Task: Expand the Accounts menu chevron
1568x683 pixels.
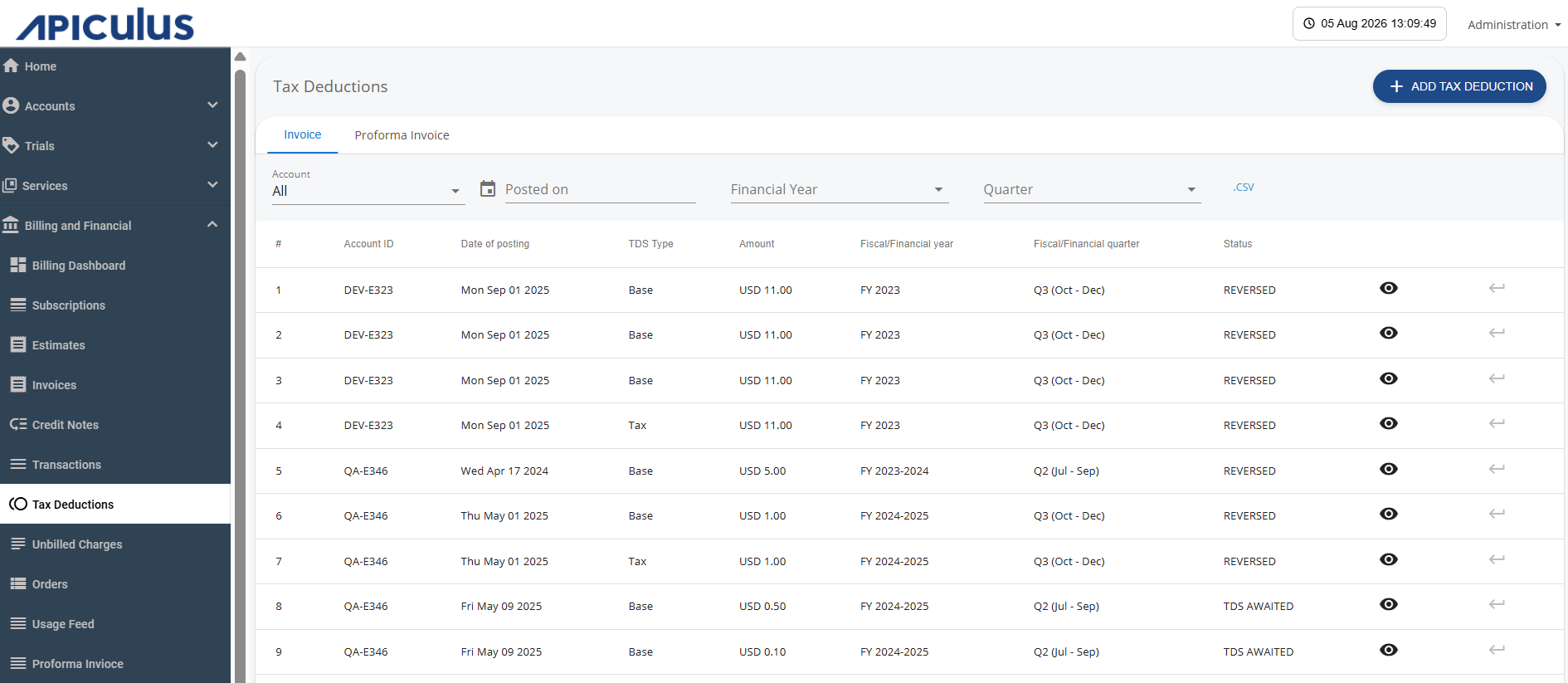Action: coord(212,105)
